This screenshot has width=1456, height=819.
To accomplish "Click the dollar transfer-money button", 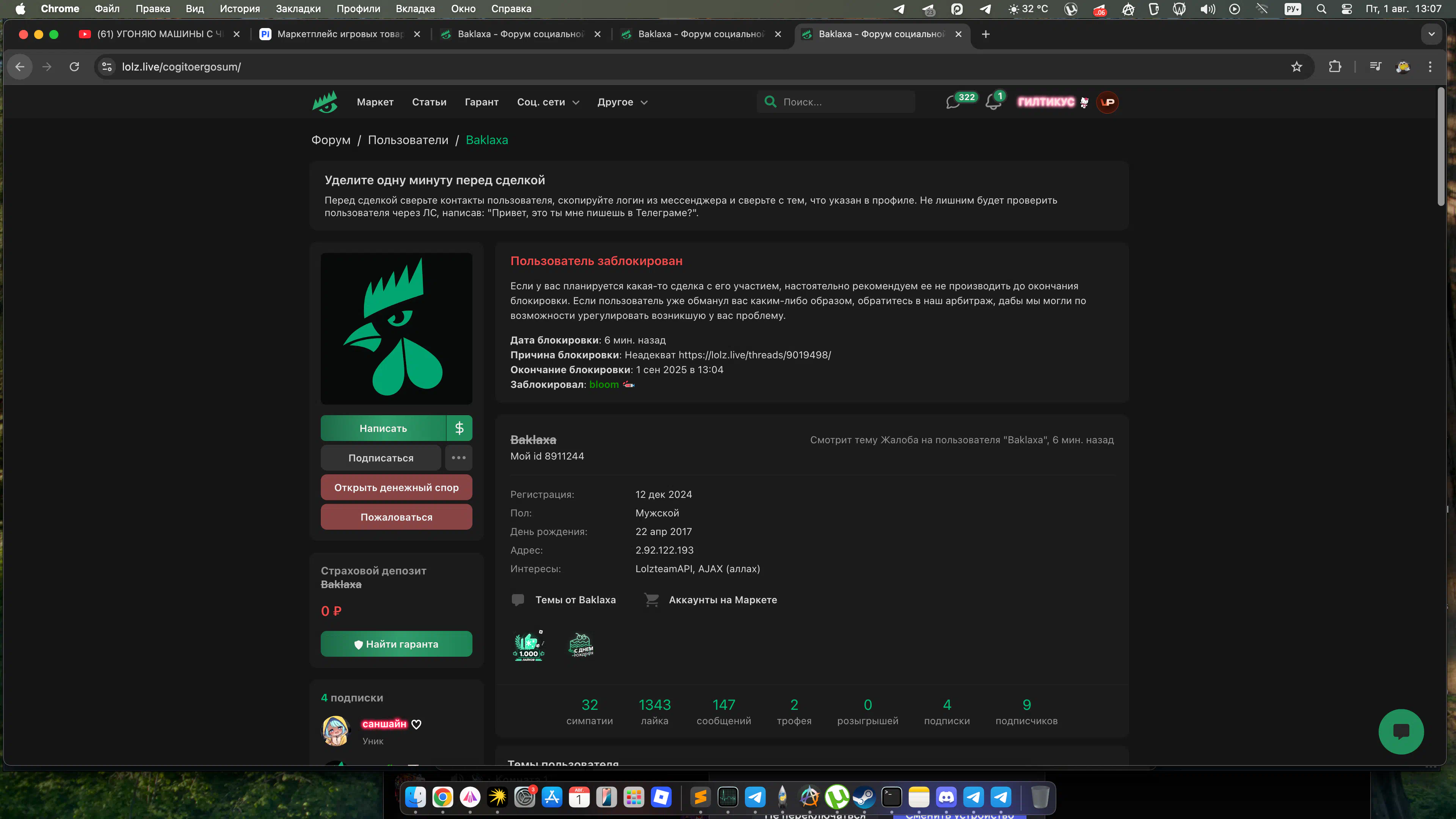I will (459, 428).
